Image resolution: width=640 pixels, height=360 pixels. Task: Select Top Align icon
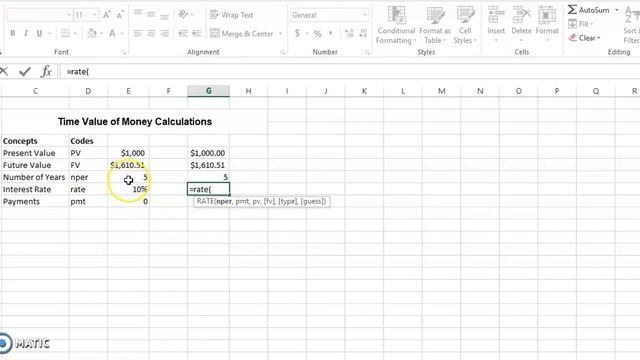click(x=138, y=14)
